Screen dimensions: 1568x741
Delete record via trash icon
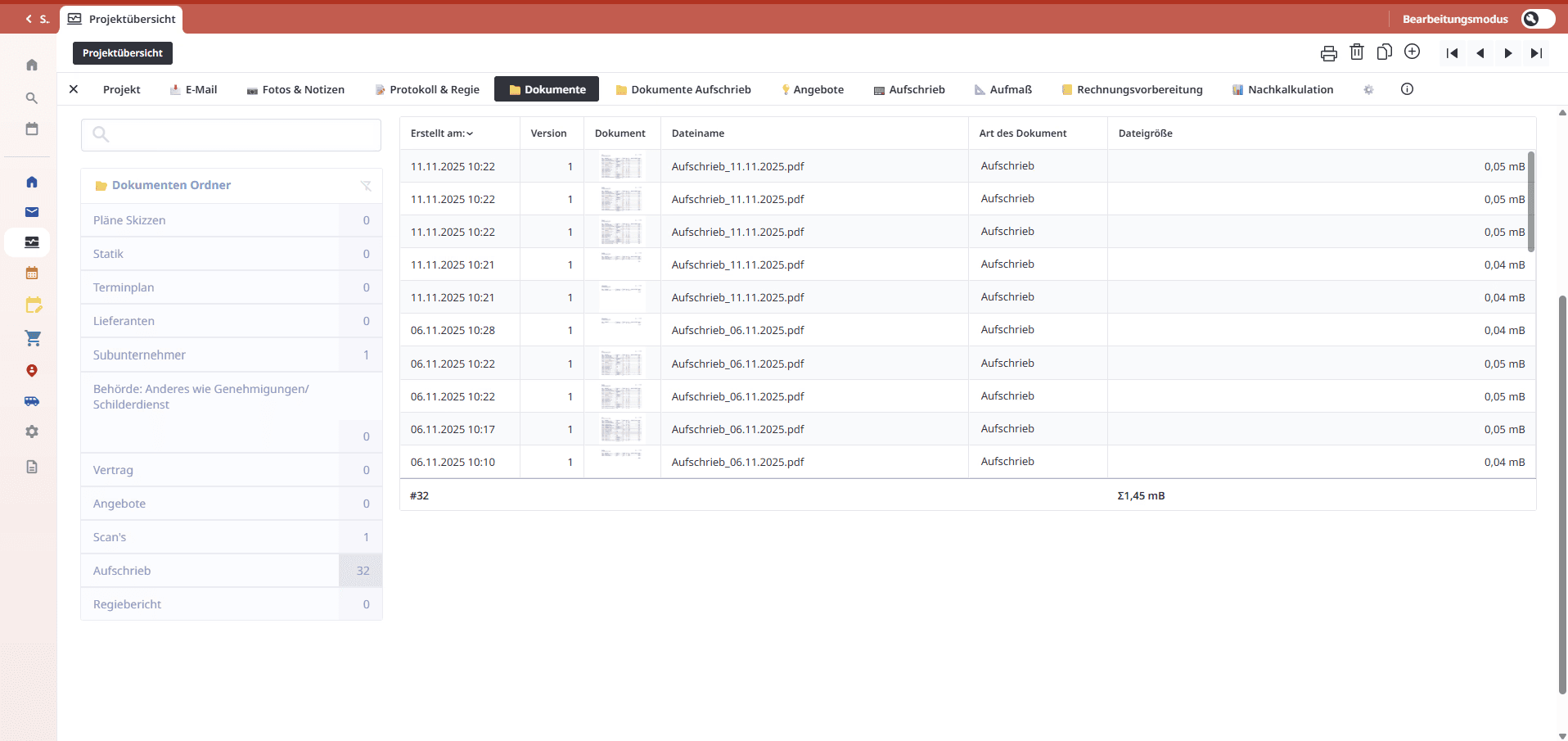pyautogui.click(x=1356, y=52)
